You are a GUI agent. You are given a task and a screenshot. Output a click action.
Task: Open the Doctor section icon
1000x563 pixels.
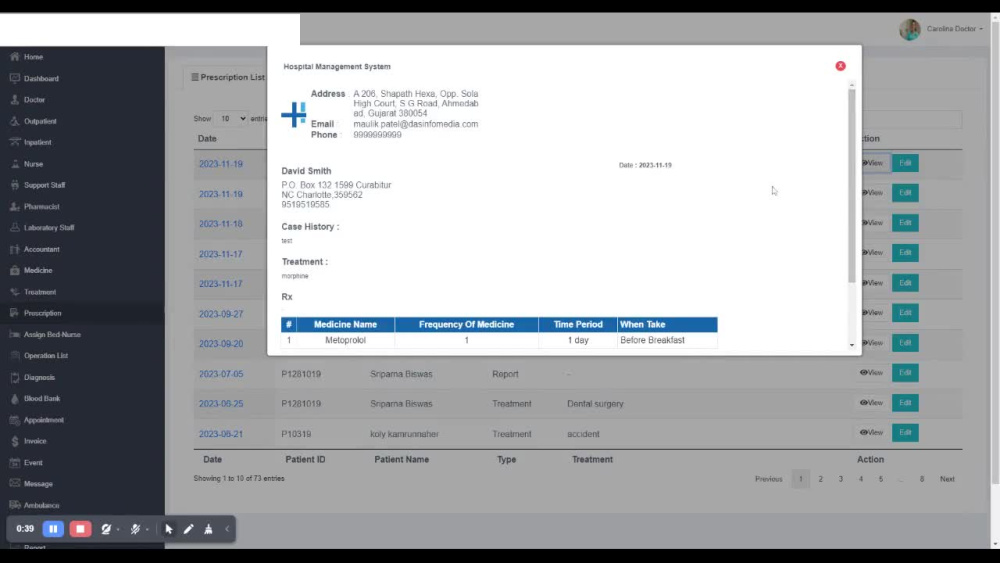[15, 99]
